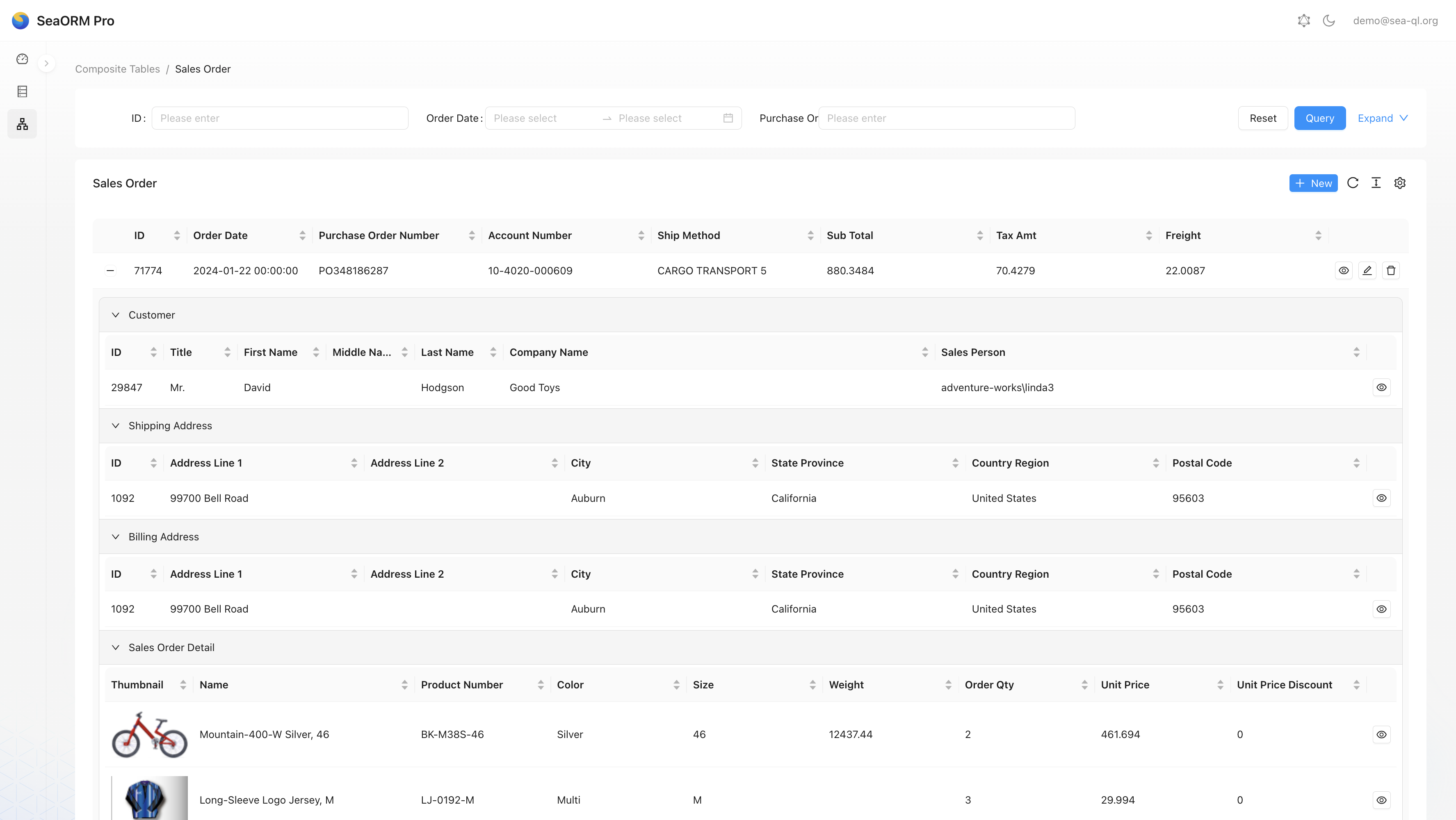Viewport: 1456px width, 820px height.
Task: Go to Composite Tables breadcrumb
Action: pos(118,69)
